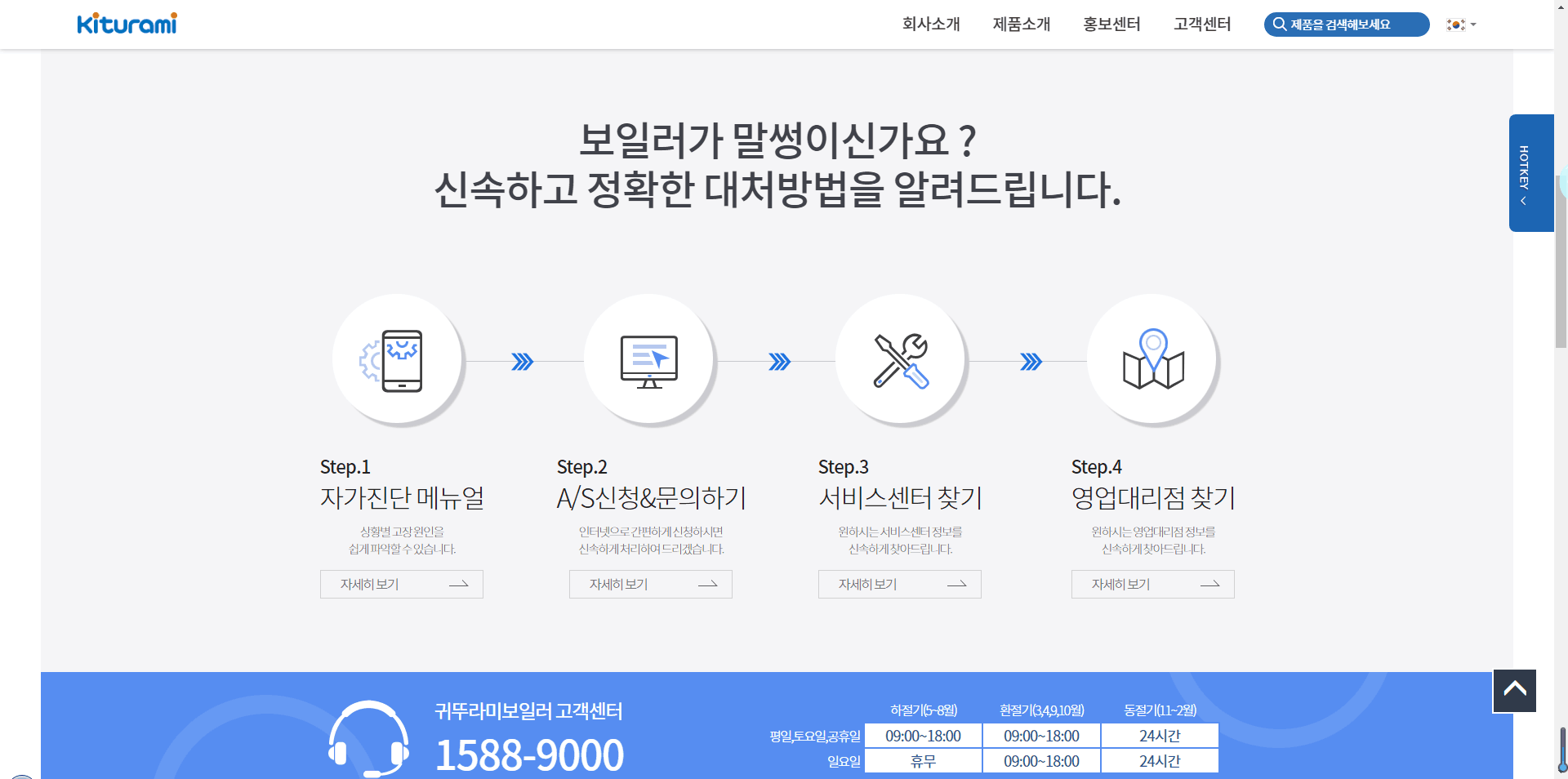Click the 평일,토요일,공휴일 row label
This screenshot has width=1568, height=779.
click(x=815, y=737)
